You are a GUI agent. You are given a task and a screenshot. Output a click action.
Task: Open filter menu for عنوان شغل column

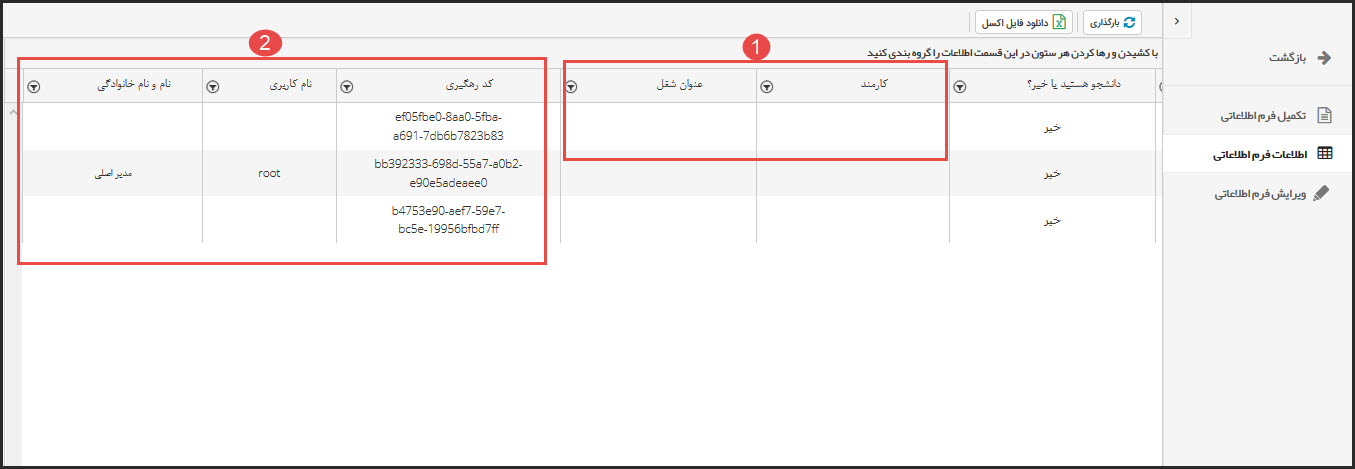(570, 87)
